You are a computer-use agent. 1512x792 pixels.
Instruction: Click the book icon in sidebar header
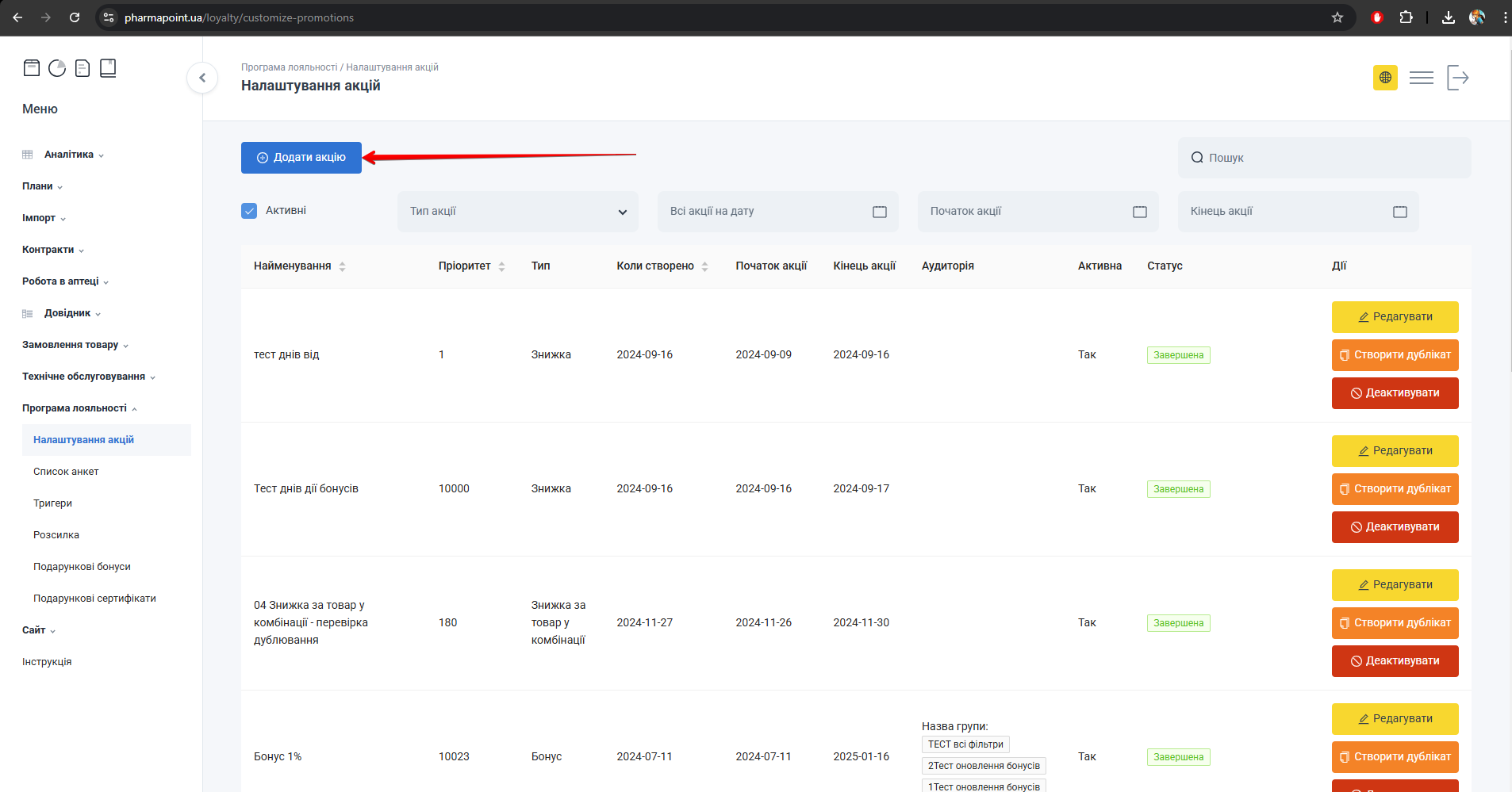coord(108,68)
